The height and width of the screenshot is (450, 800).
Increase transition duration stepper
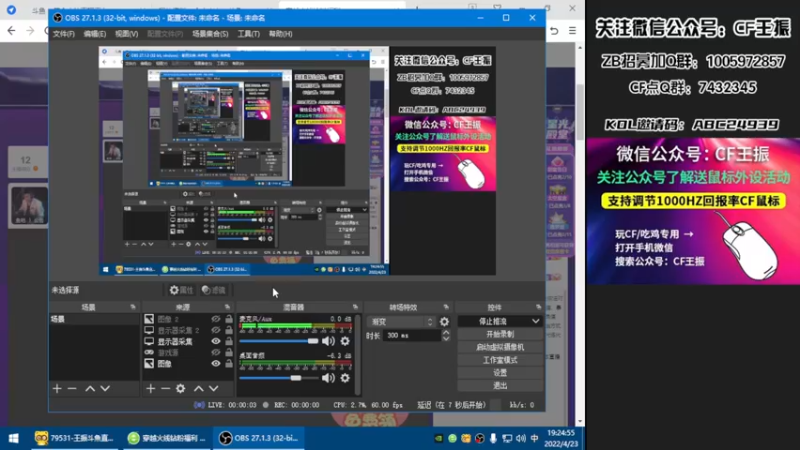click(x=446, y=332)
